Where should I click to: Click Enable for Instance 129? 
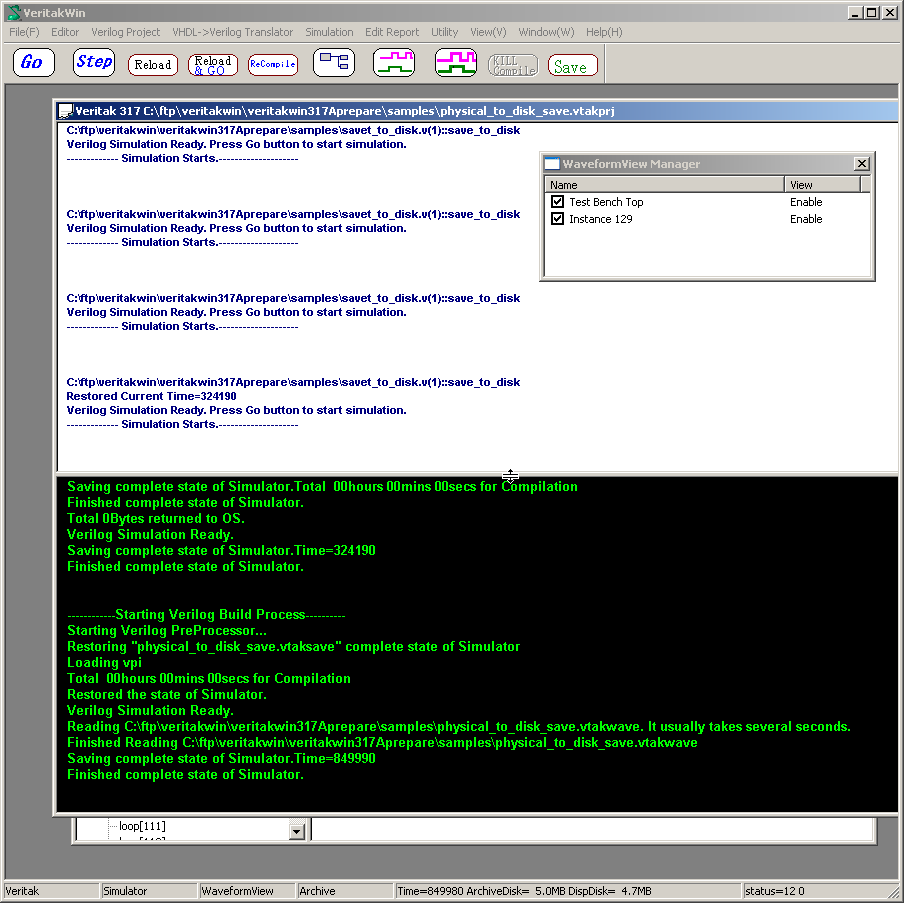coord(805,219)
